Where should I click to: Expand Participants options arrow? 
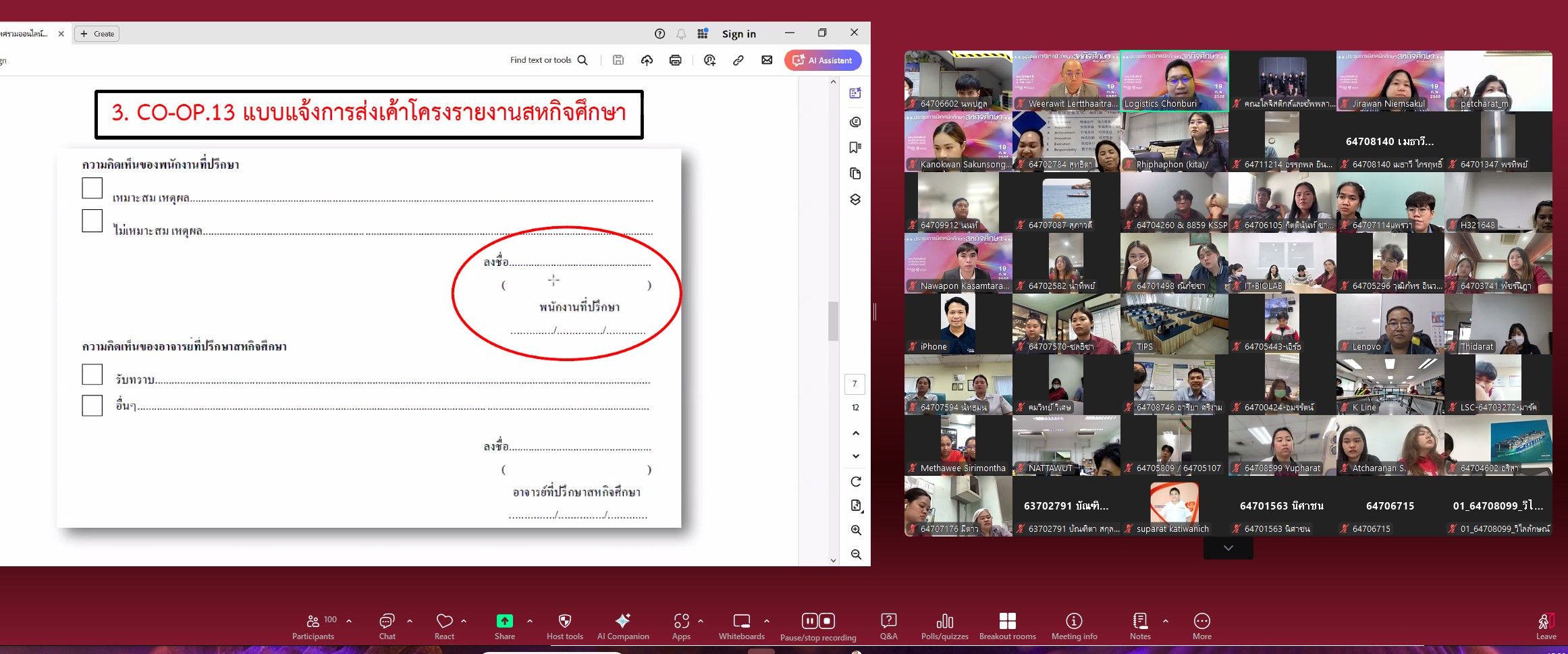point(349,621)
